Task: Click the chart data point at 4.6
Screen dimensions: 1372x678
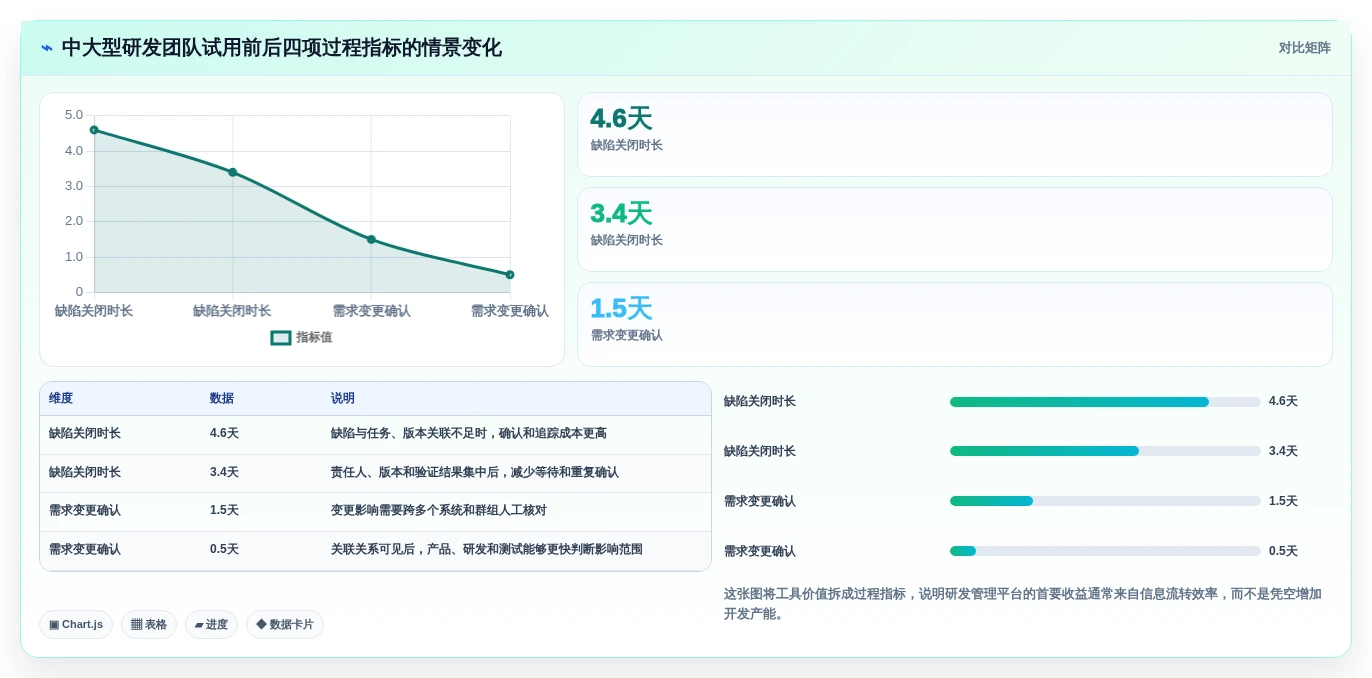Action: click(x=94, y=130)
